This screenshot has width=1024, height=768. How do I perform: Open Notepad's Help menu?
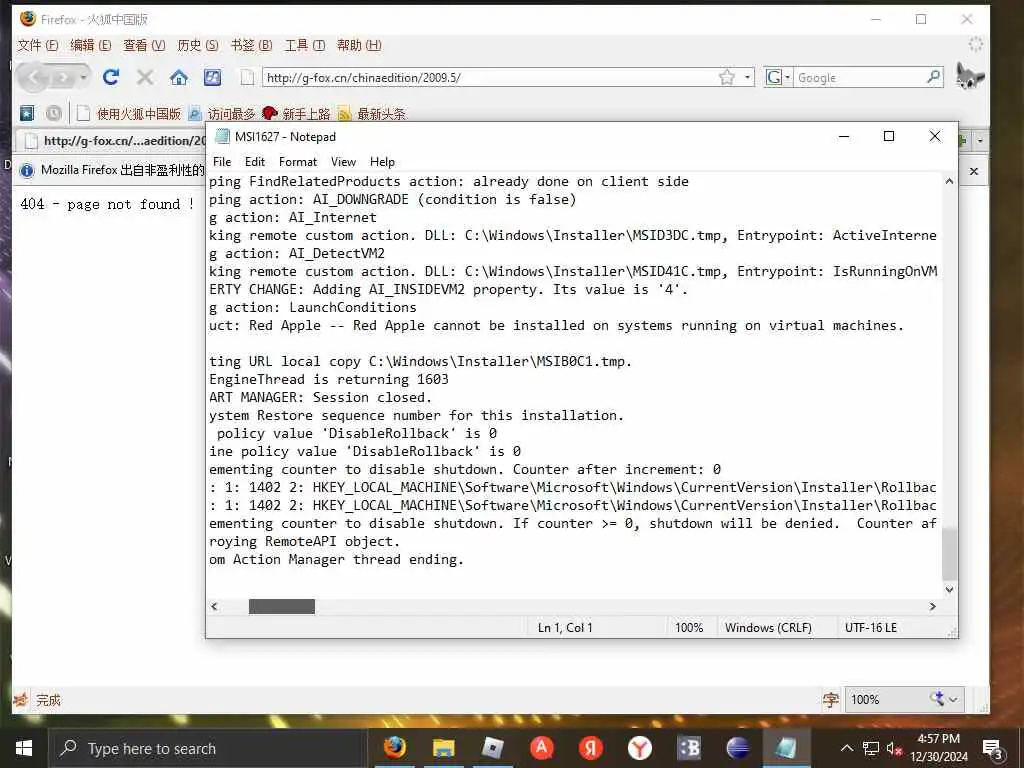tap(382, 162)
